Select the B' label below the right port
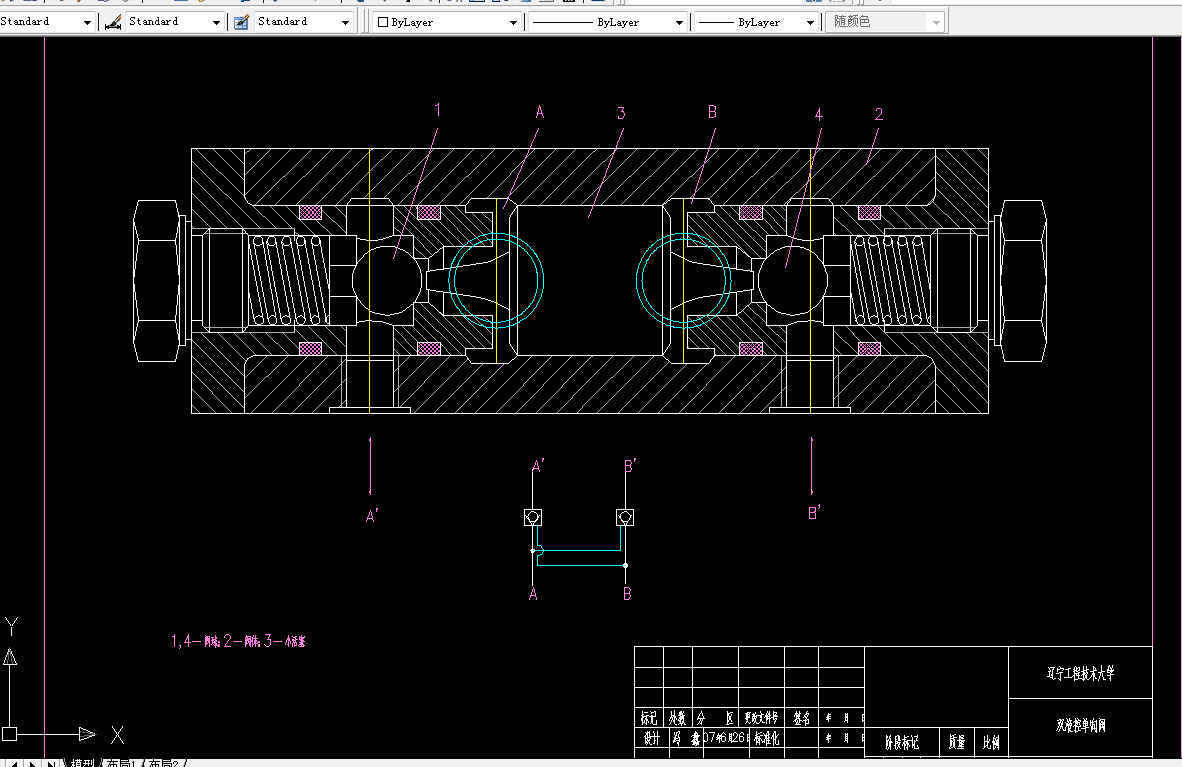This screenshot has width=1182, height=767. [x=814, y=513]
